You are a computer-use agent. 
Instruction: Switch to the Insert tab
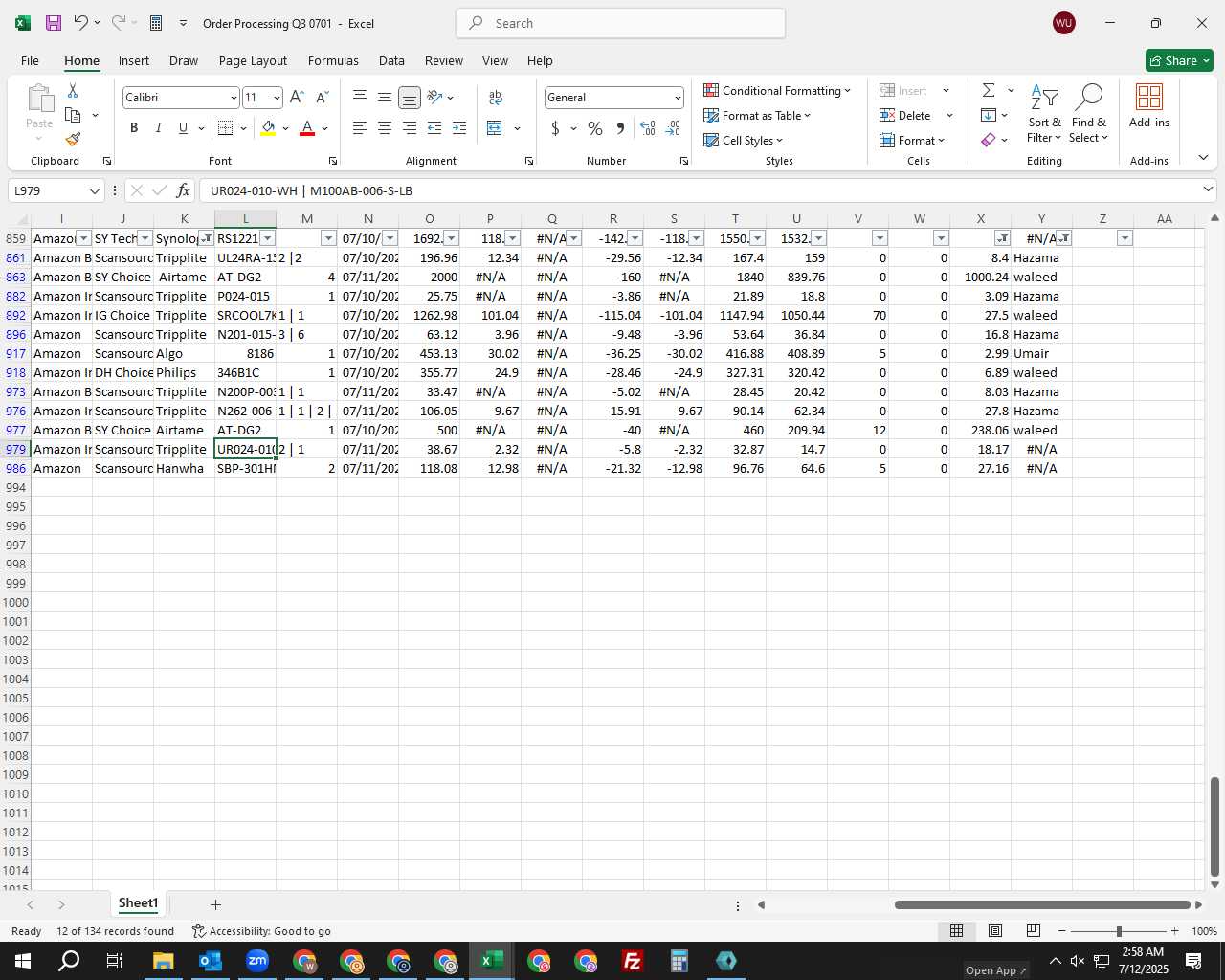click(134, 60)
